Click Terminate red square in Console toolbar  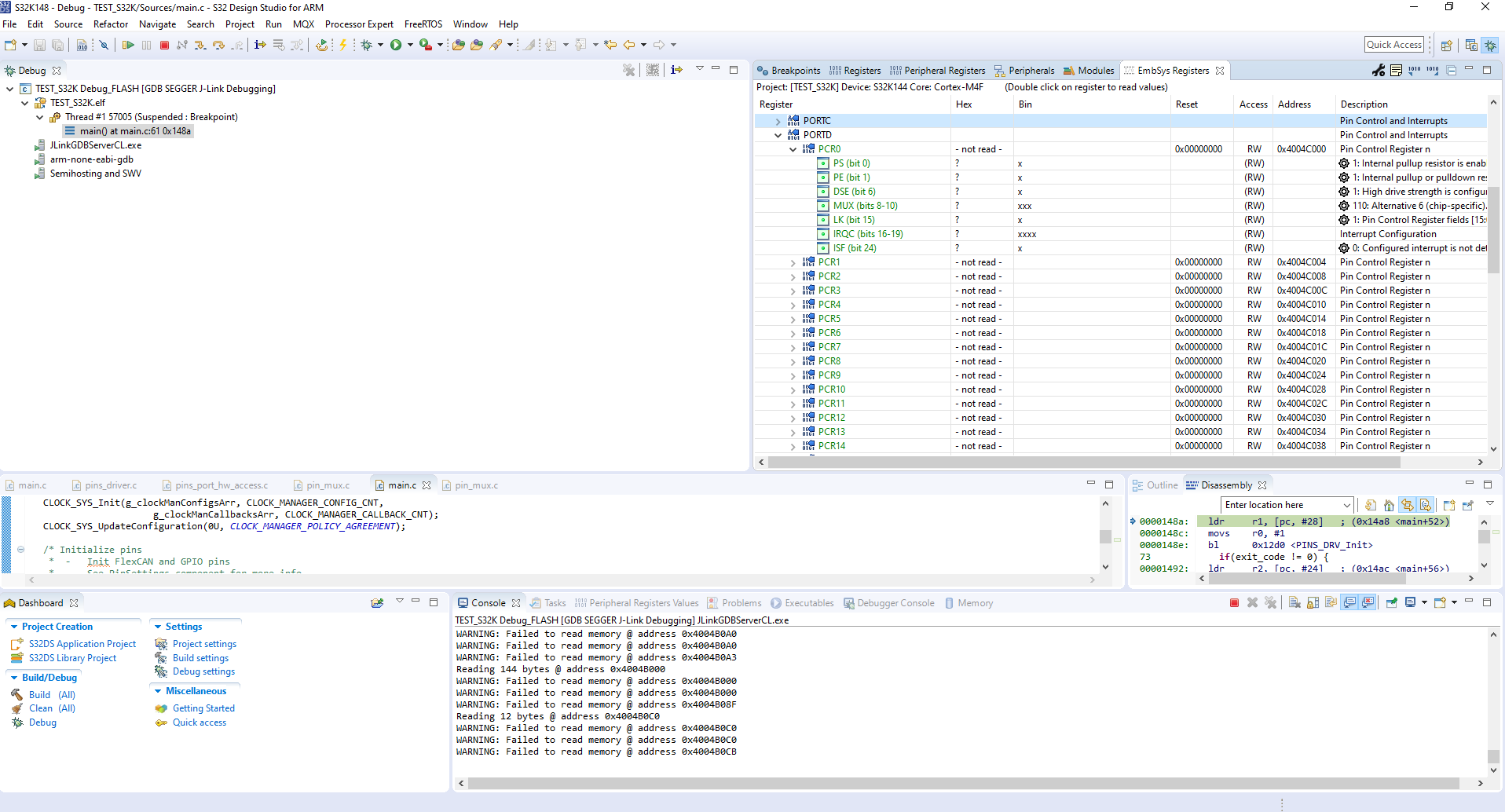click(x=1234, y=603)
